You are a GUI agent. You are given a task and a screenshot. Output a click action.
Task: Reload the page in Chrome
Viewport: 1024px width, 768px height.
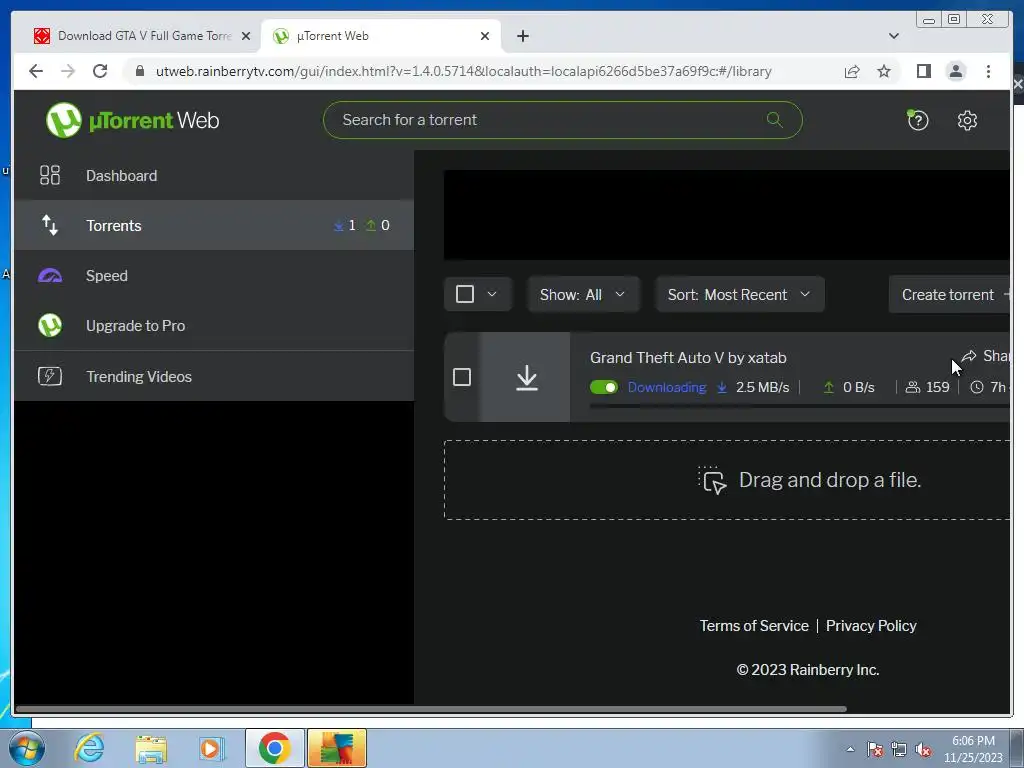(100, 71)
